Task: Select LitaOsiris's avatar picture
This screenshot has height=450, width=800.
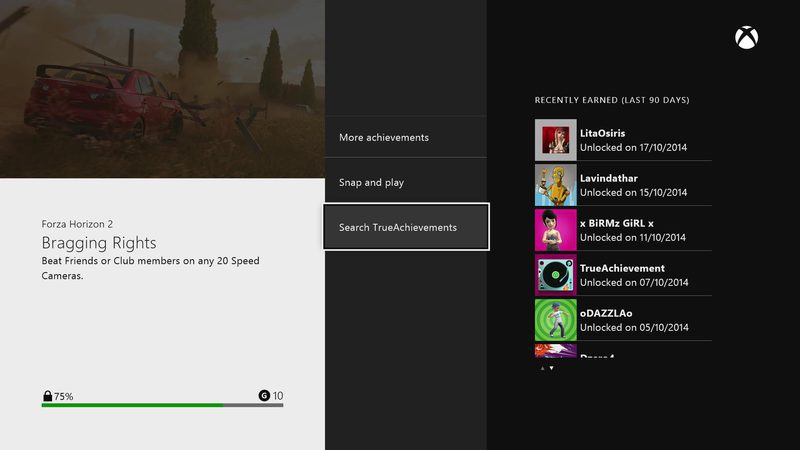Action: coord(556,140)
